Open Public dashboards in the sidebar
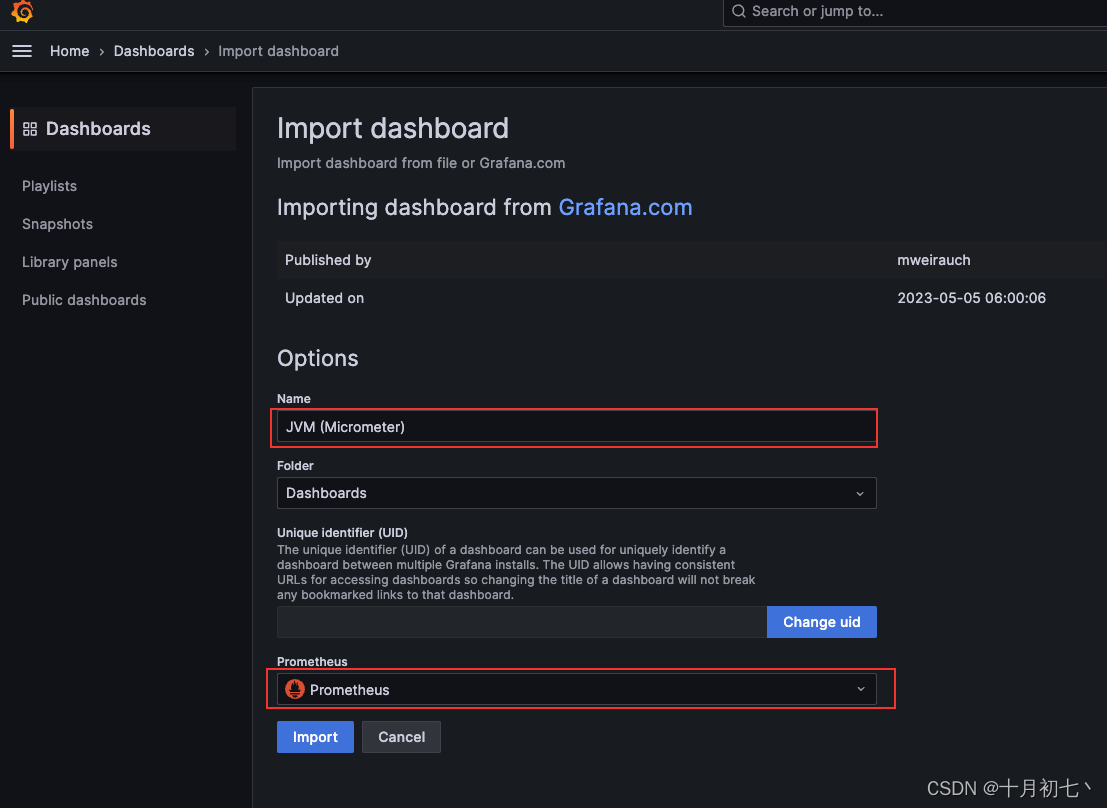The height and width of the screenshot is (808, 1107). 84,300
